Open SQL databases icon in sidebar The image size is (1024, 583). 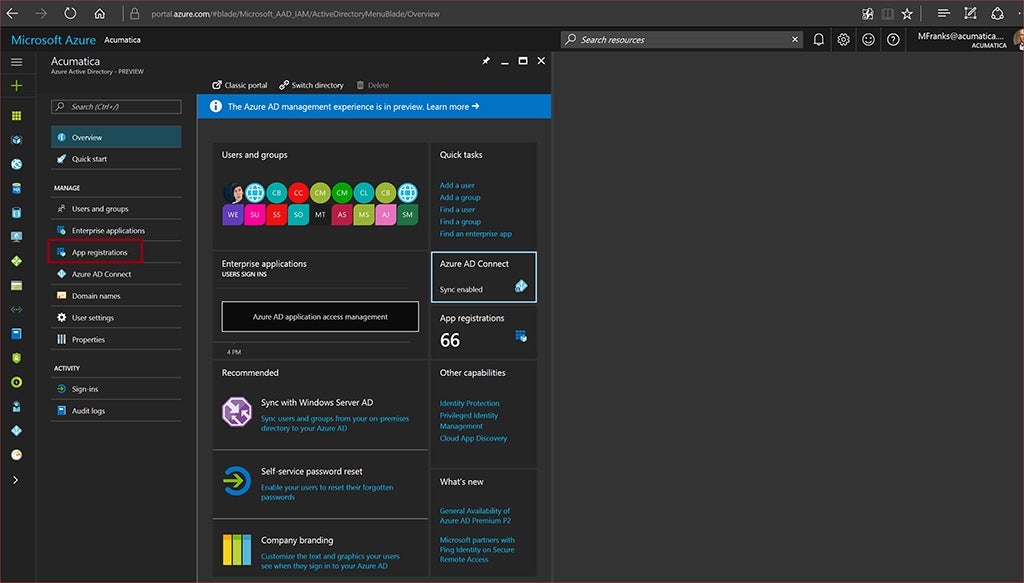(x=16, y=188)
